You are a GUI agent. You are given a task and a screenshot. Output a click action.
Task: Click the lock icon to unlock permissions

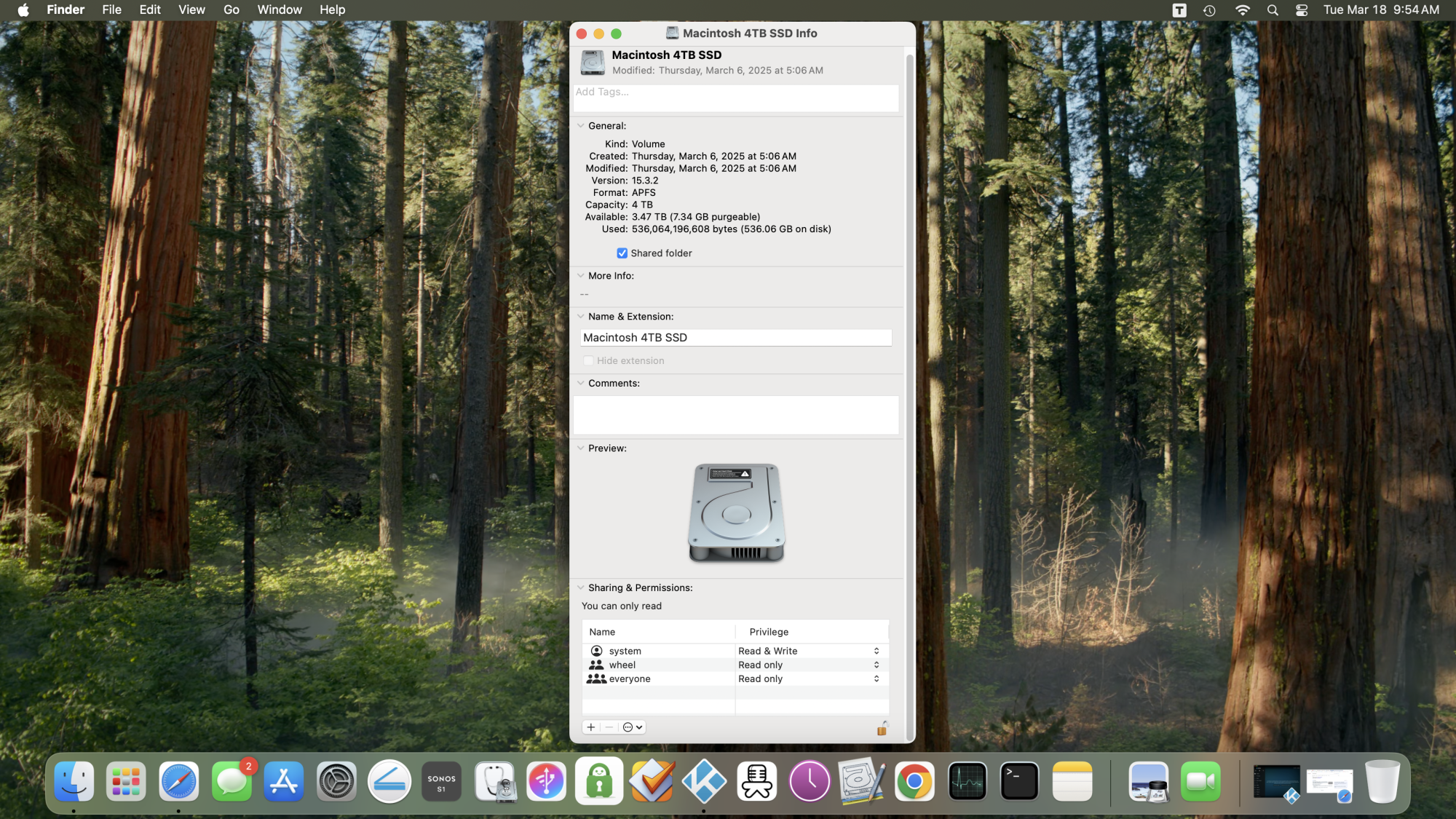[882, 728]
